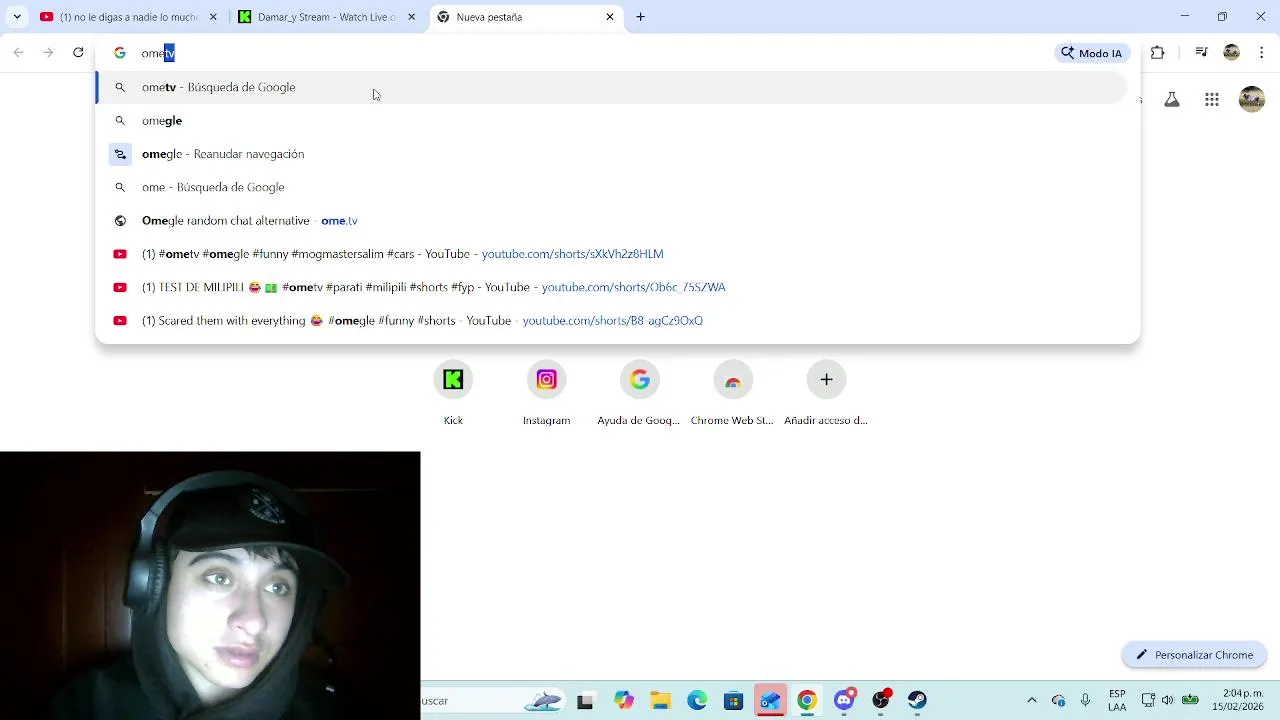Open a new tab with the plus button
1280x720 pixels.
(641, 17)
